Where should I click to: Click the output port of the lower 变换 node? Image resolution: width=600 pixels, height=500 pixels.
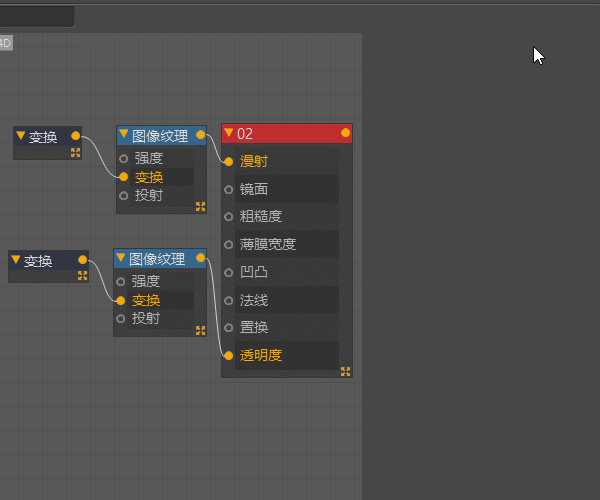pyautogui.click(x=83, y=260)
